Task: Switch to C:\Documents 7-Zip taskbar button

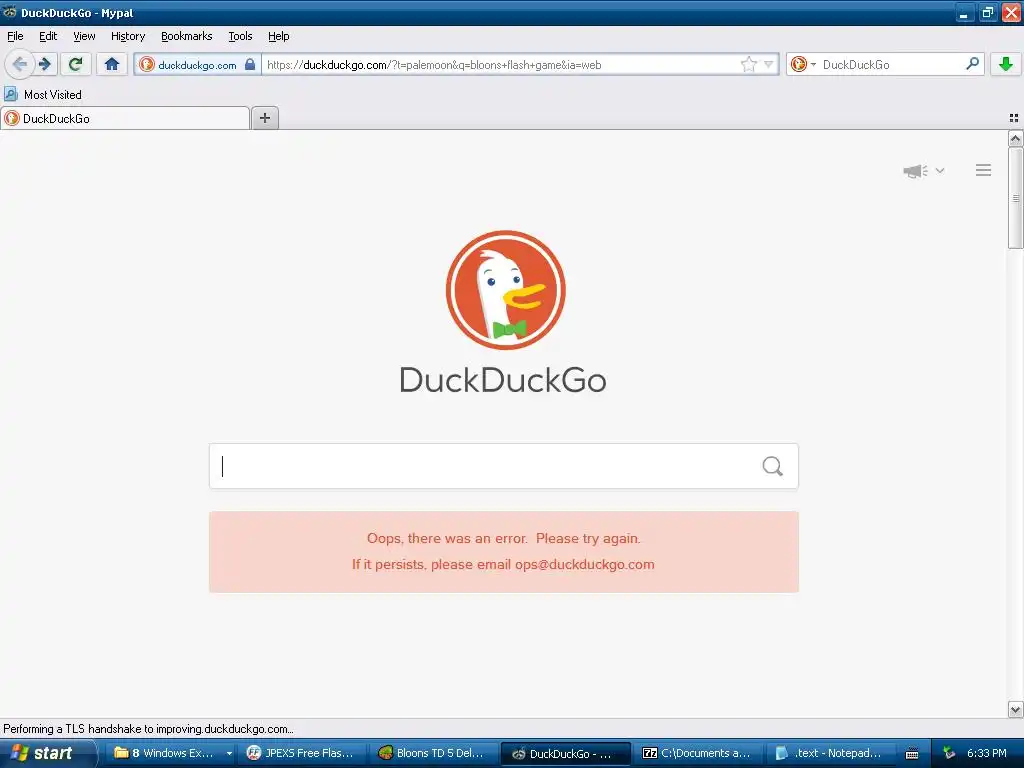Action: [x=698, y=753]
